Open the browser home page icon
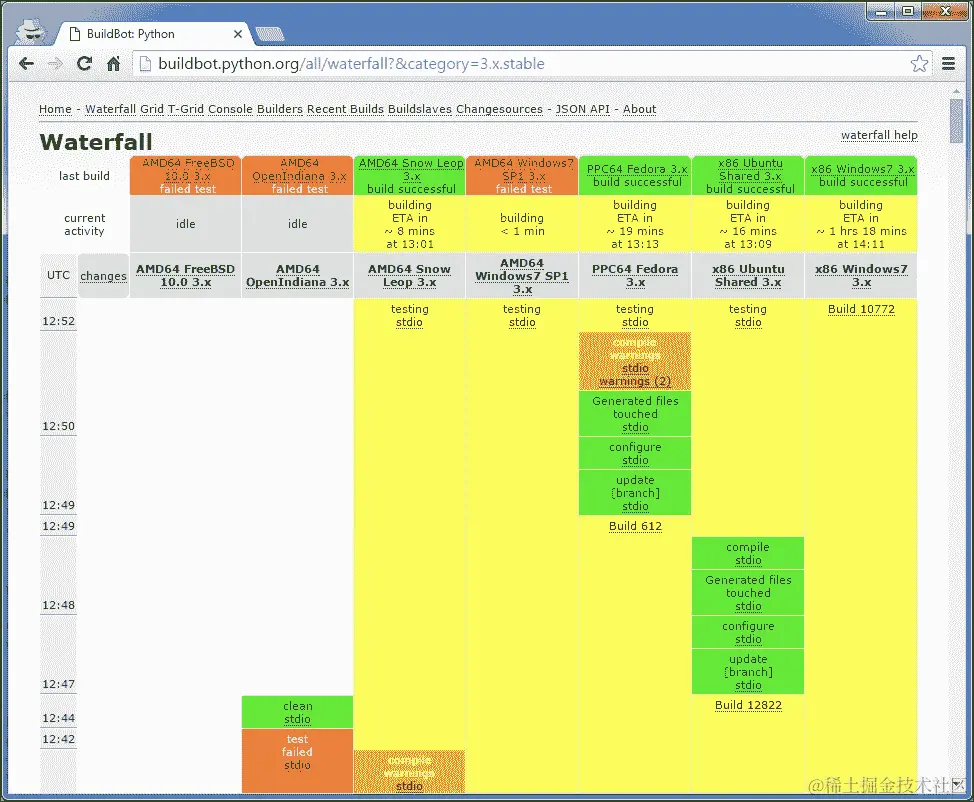Viewport: 974px width, 802px height. tap(113, 63)
